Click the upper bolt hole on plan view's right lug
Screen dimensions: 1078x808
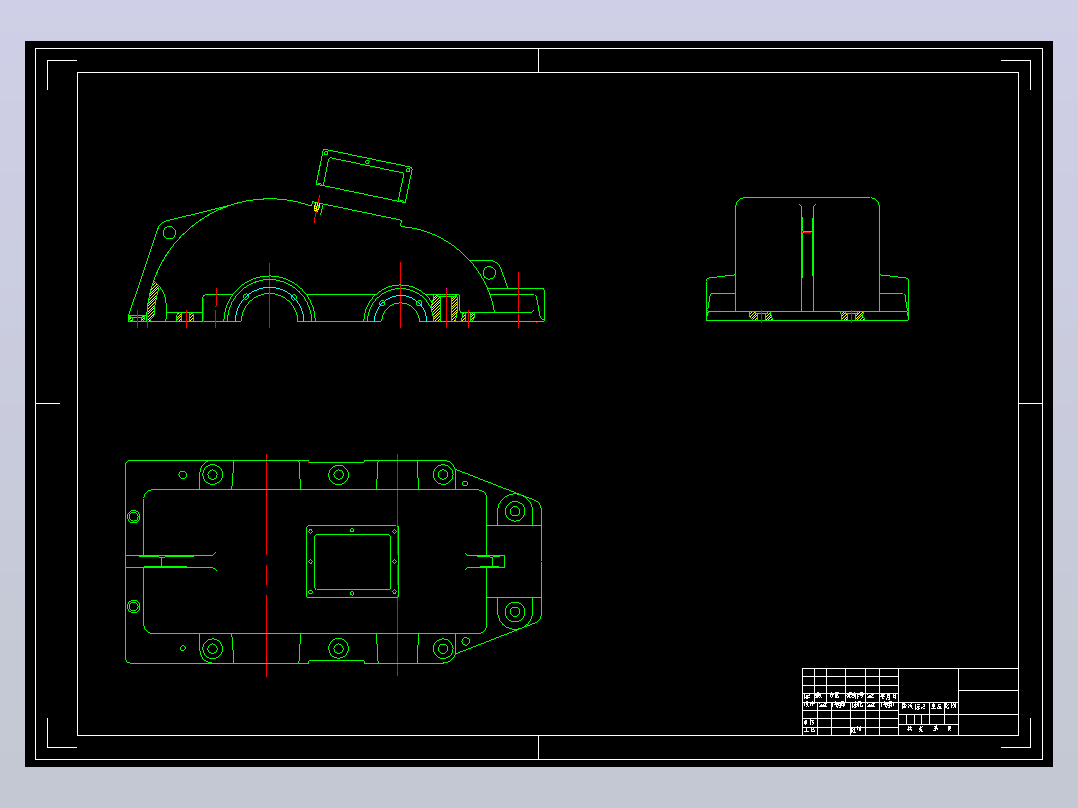515,511
